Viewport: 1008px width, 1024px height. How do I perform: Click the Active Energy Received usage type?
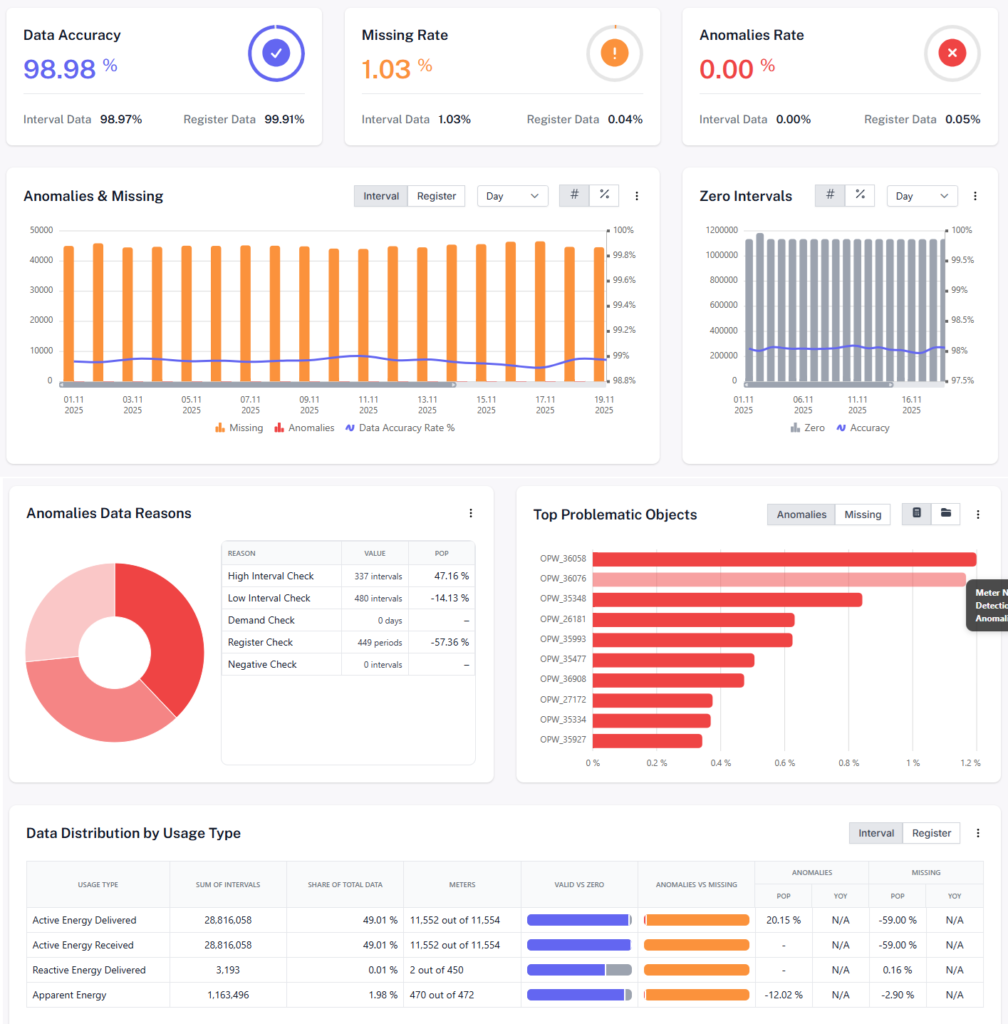pyautogui.click(x=83, y=945)
